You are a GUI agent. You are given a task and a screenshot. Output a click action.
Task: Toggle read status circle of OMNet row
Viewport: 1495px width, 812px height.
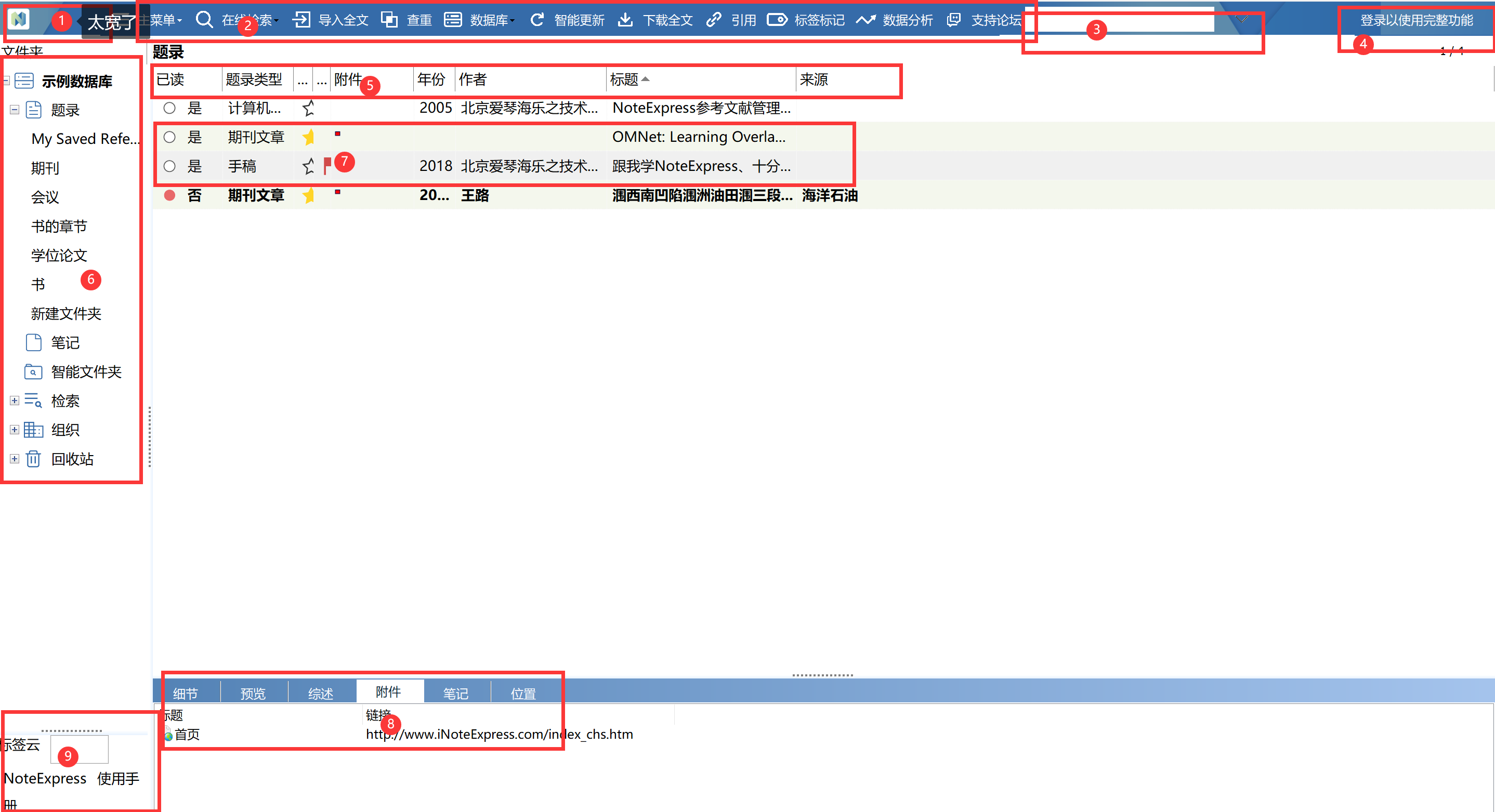(169, 137)
